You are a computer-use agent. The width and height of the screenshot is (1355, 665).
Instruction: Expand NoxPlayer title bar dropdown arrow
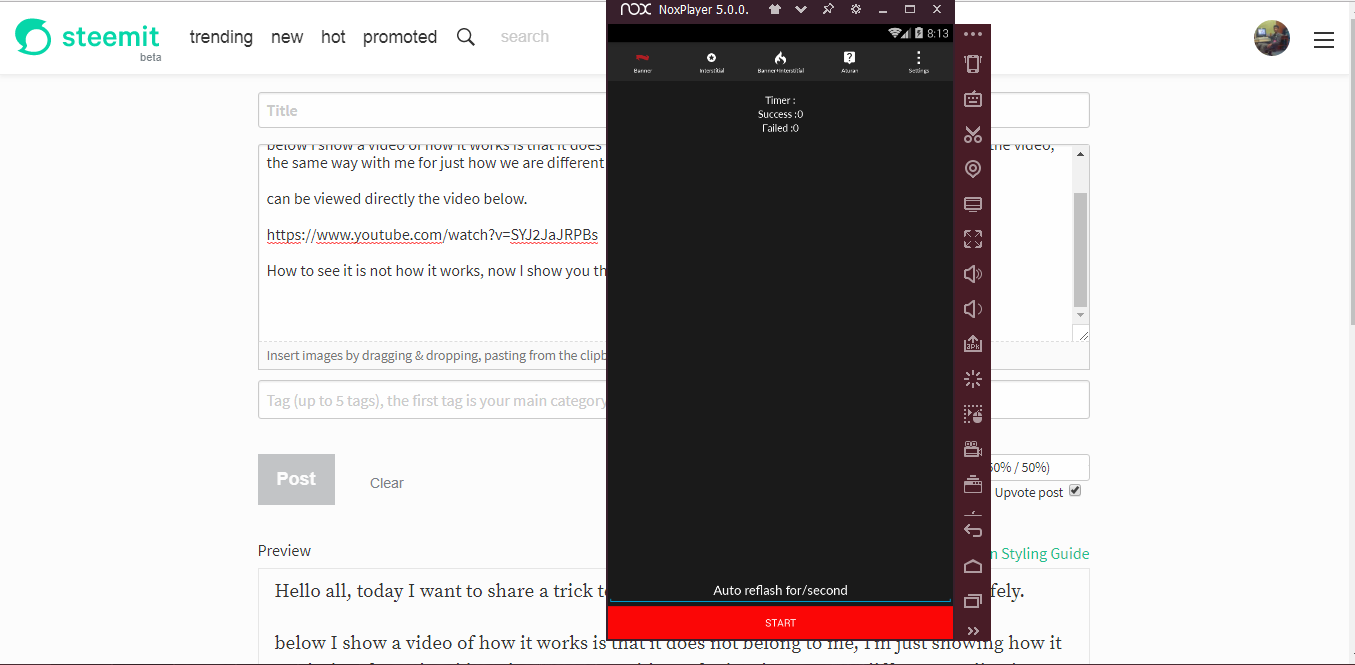[x=800, y=9]
